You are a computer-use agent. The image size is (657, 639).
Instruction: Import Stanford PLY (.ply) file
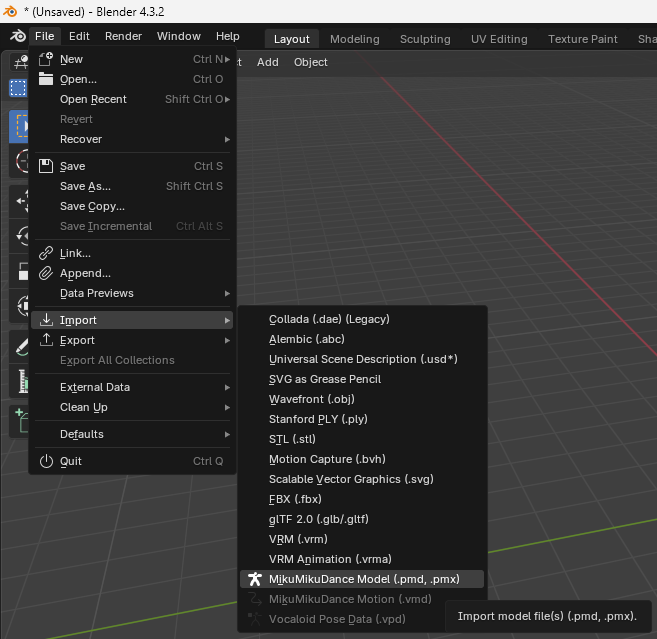(x=362, y=419)
